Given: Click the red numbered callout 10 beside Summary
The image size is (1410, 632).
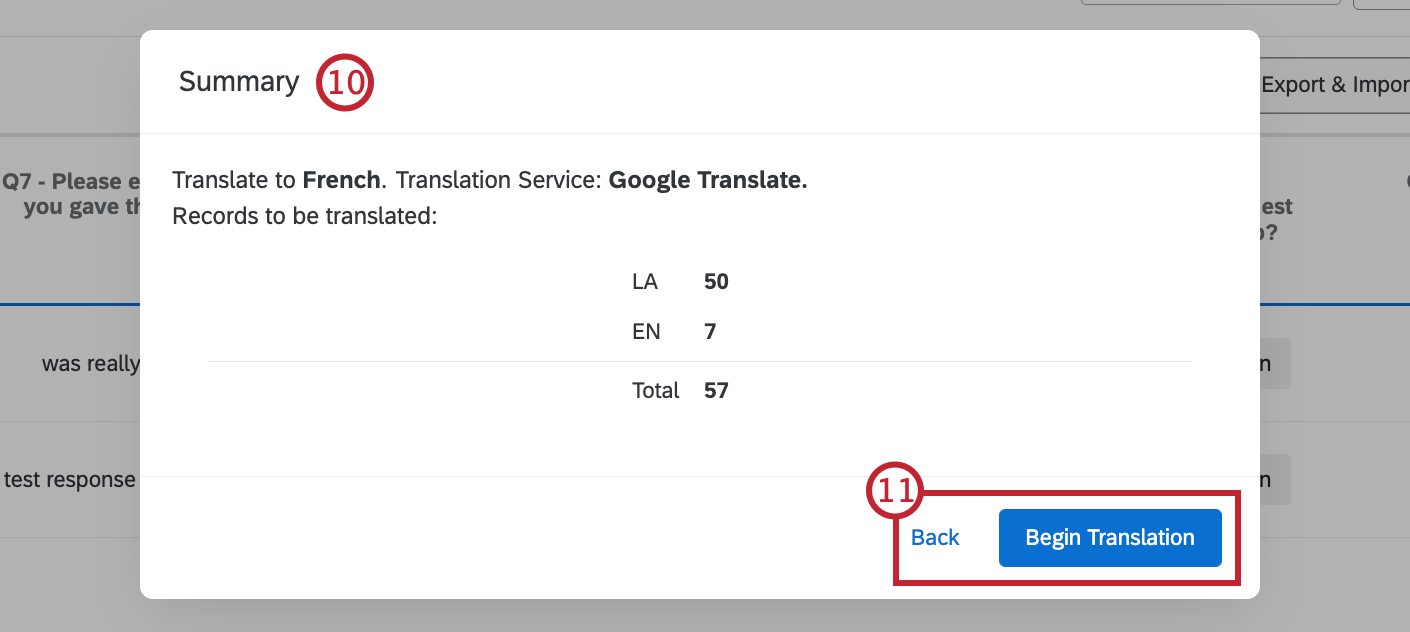Looking at the screenshot, I should pyautogui.click(x=344, y=82).
